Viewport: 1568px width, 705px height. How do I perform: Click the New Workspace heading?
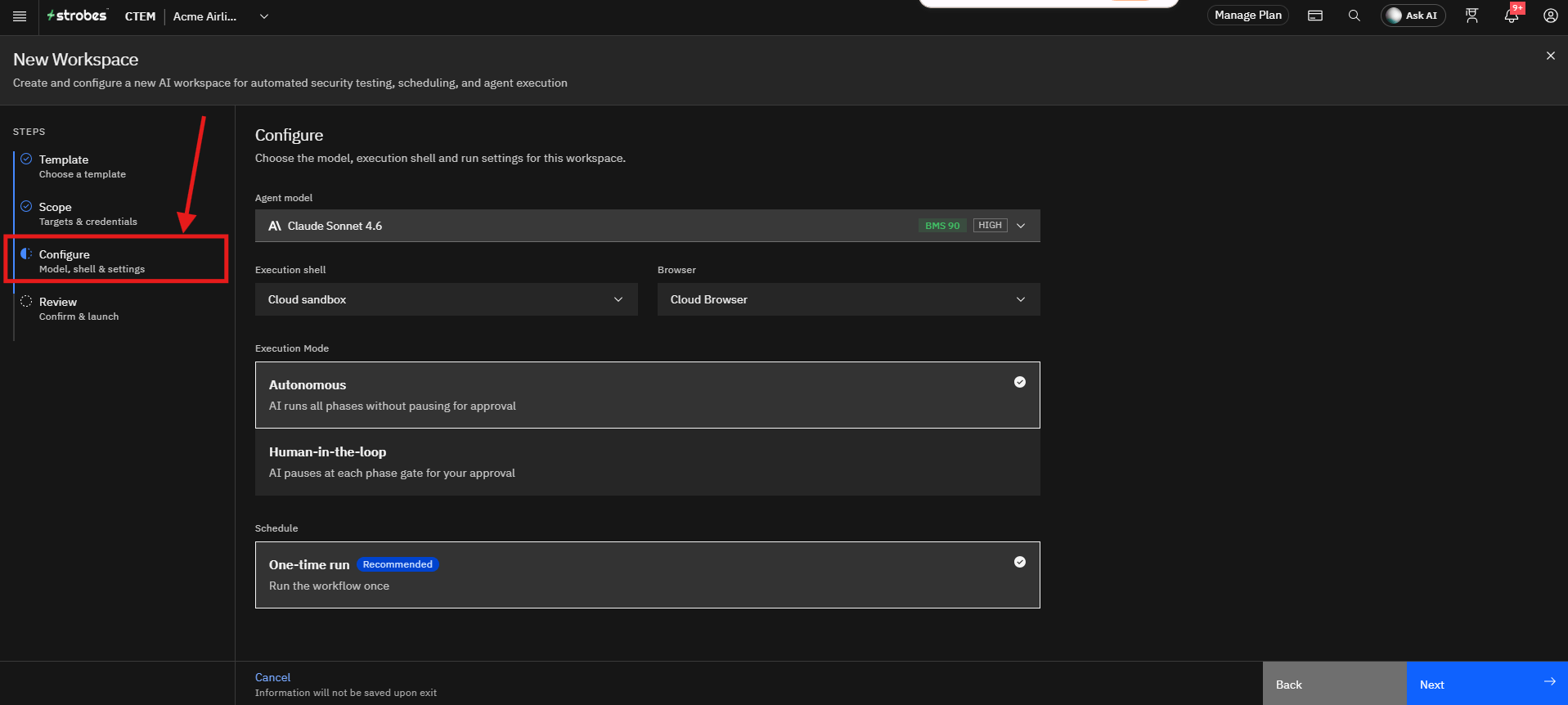(76, 60)
